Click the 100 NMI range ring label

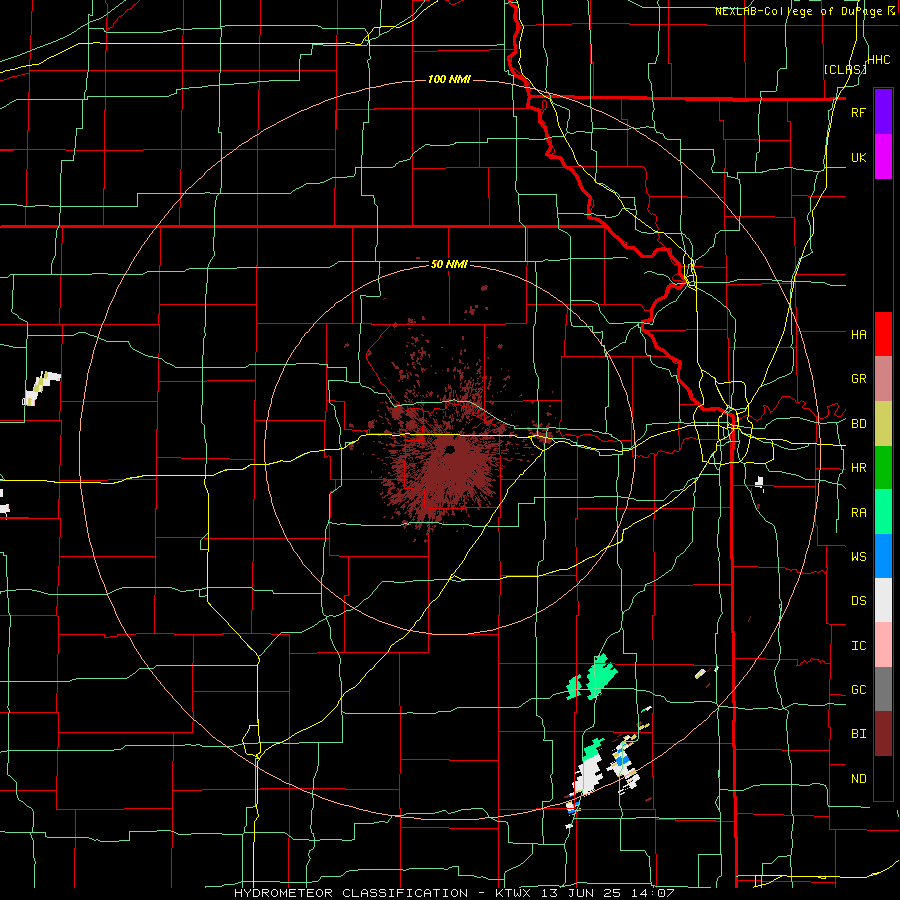(449, 79)
